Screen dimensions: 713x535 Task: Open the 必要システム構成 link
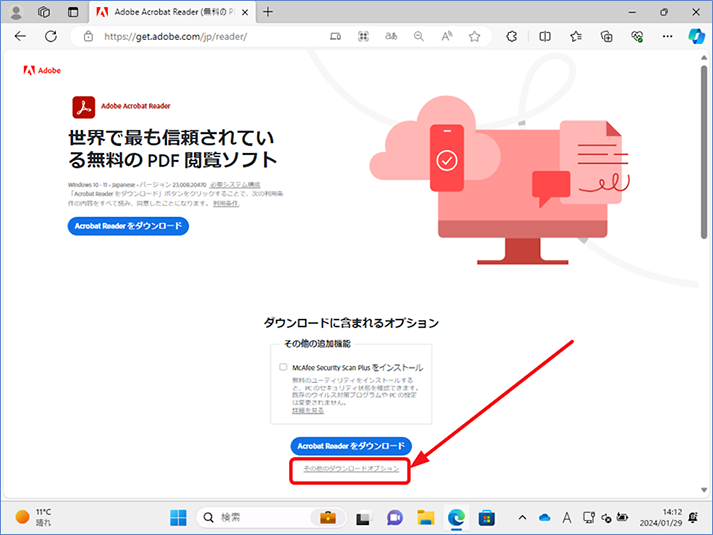(235, 185)
